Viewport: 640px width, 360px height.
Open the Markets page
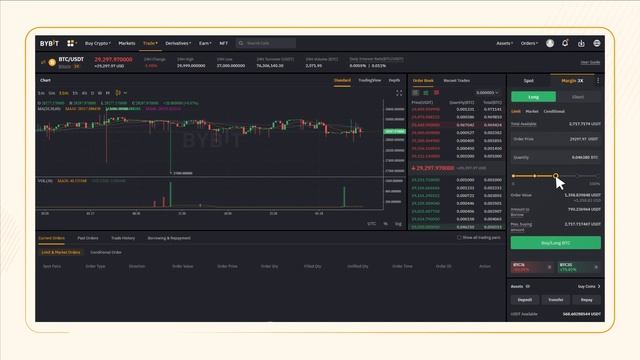(x=127, y=43)
